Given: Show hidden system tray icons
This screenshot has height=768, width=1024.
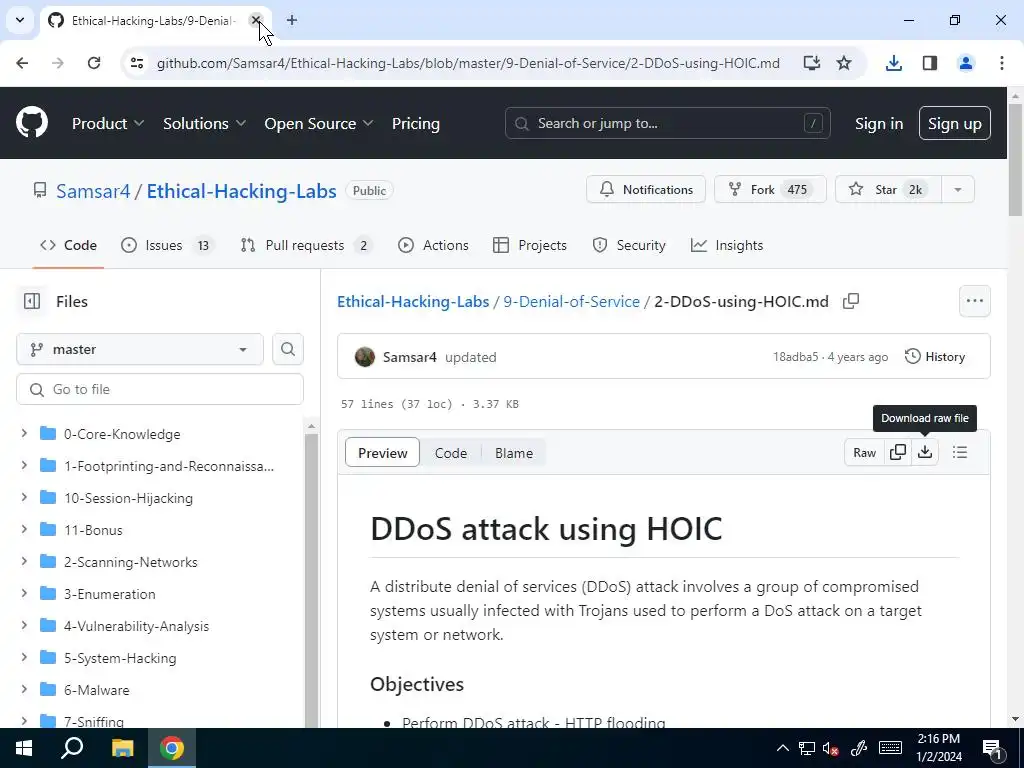Looking at the screenshot, I should [782, 748].
